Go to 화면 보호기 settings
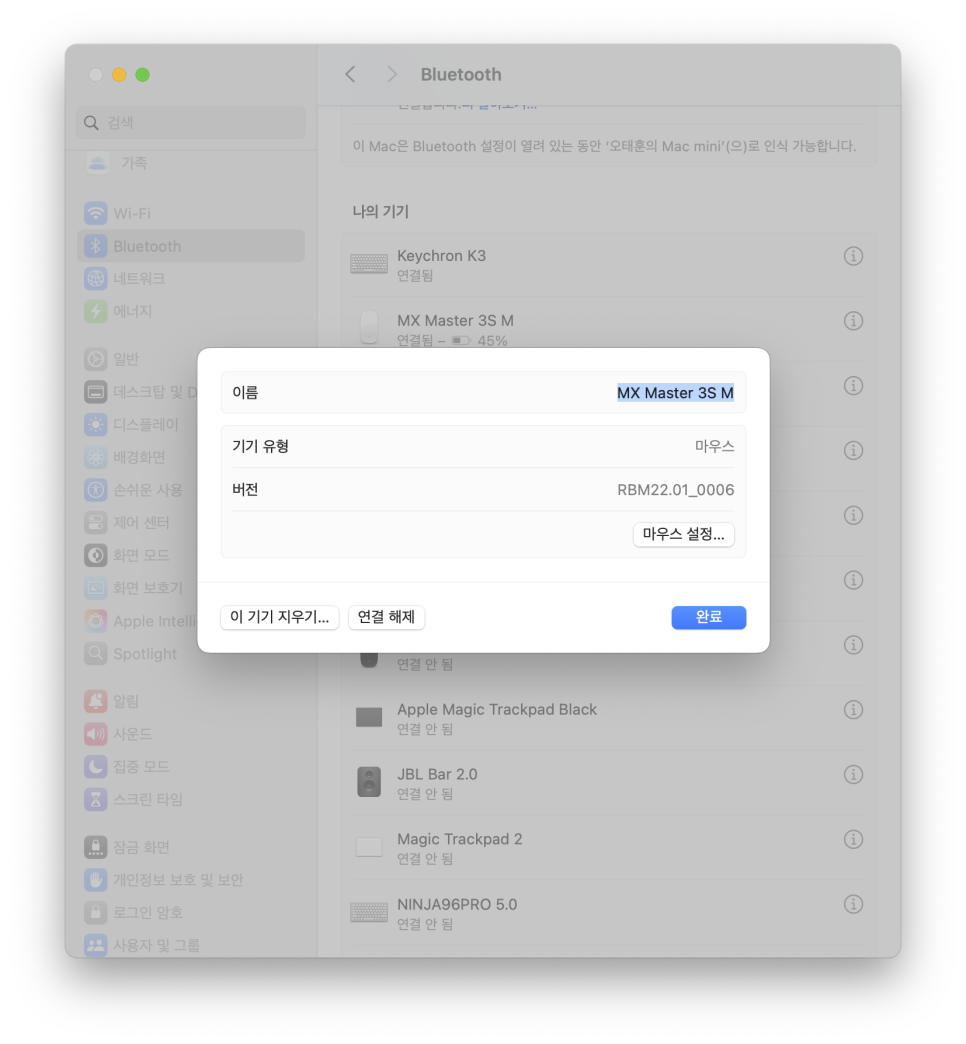The image size is (966, 1044). tap(137, 587)
